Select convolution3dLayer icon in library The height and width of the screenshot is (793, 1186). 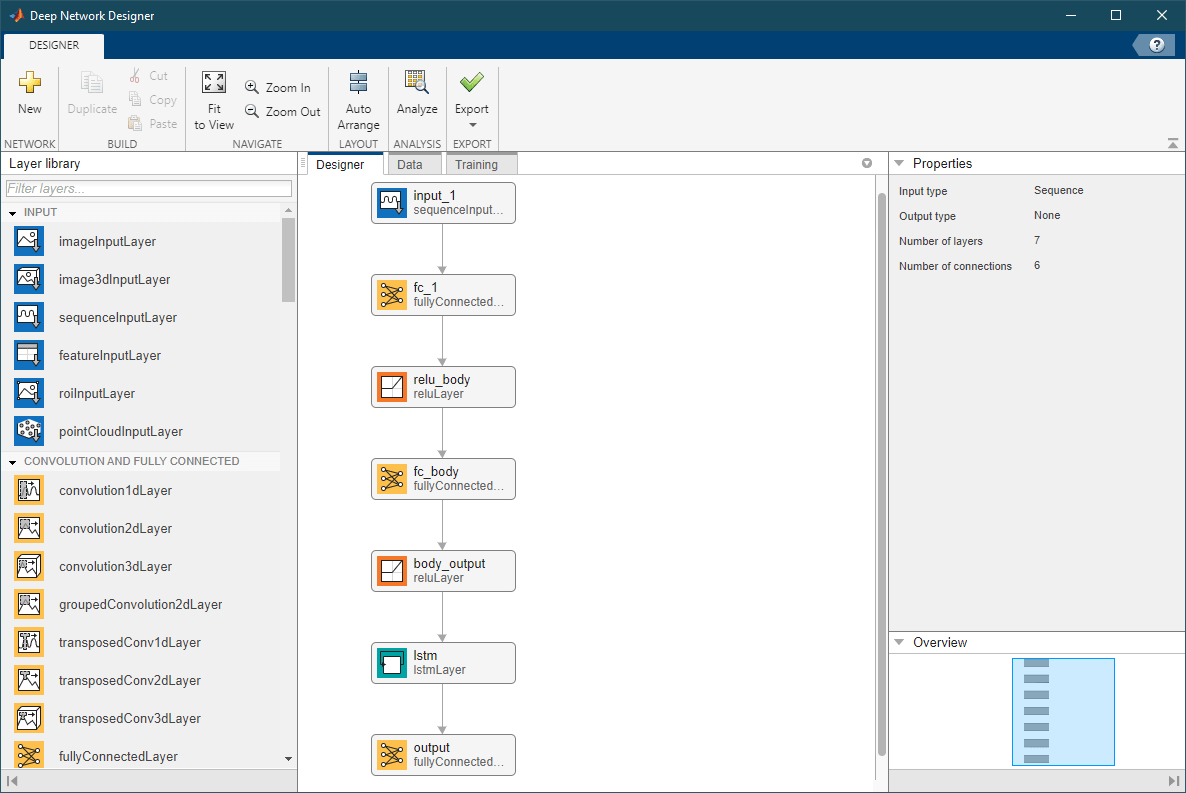[29, 566]
